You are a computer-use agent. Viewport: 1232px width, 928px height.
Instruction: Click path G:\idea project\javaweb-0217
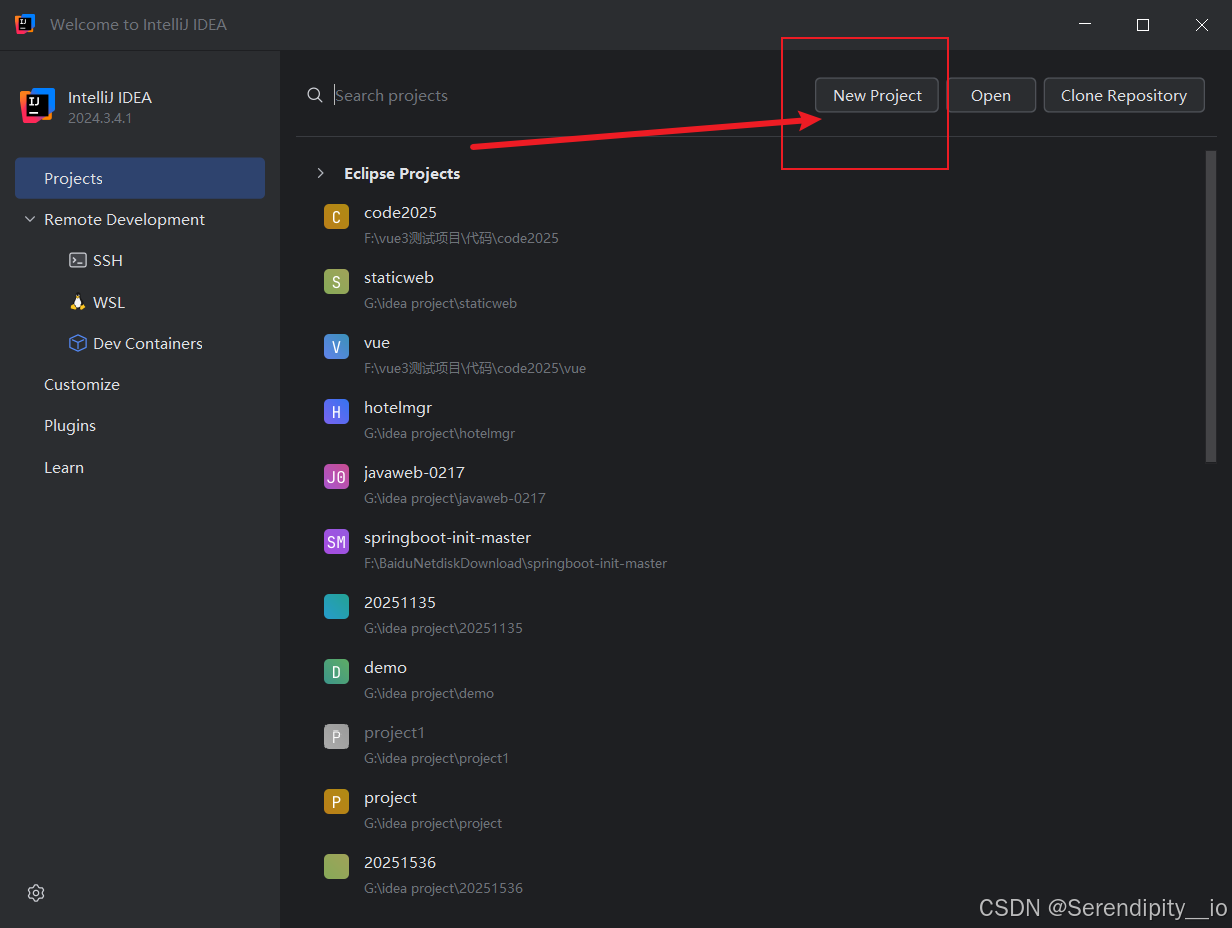[454, 498]
